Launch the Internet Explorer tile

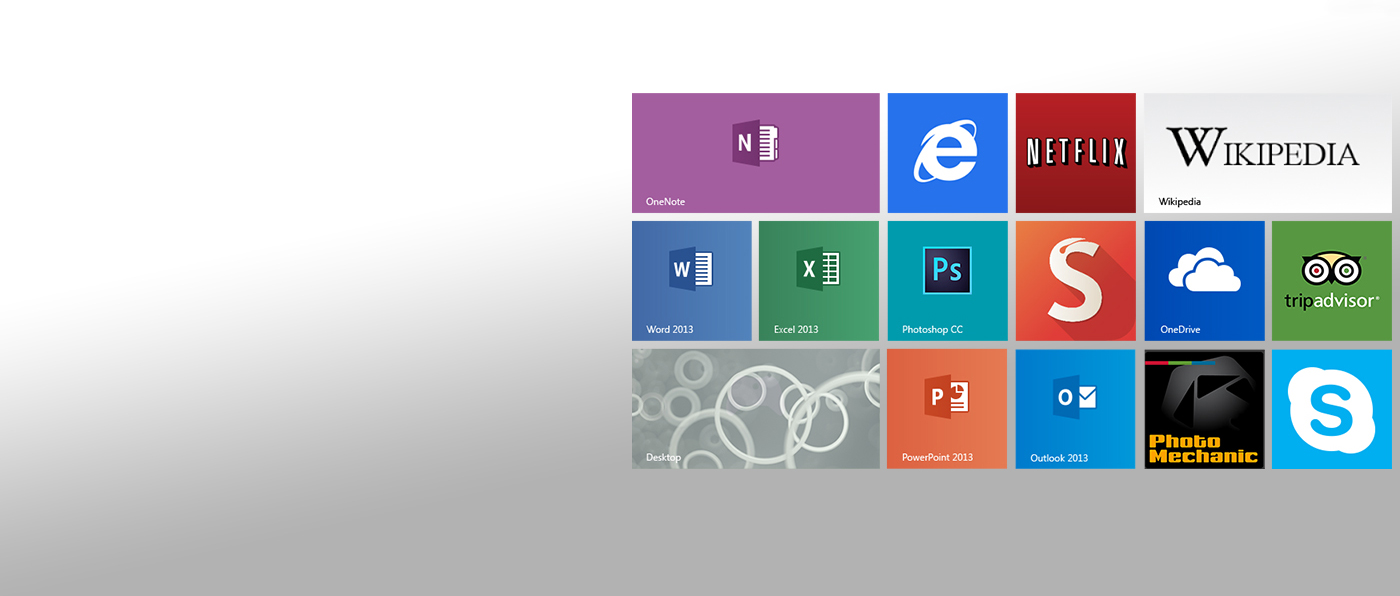(947, 153)
